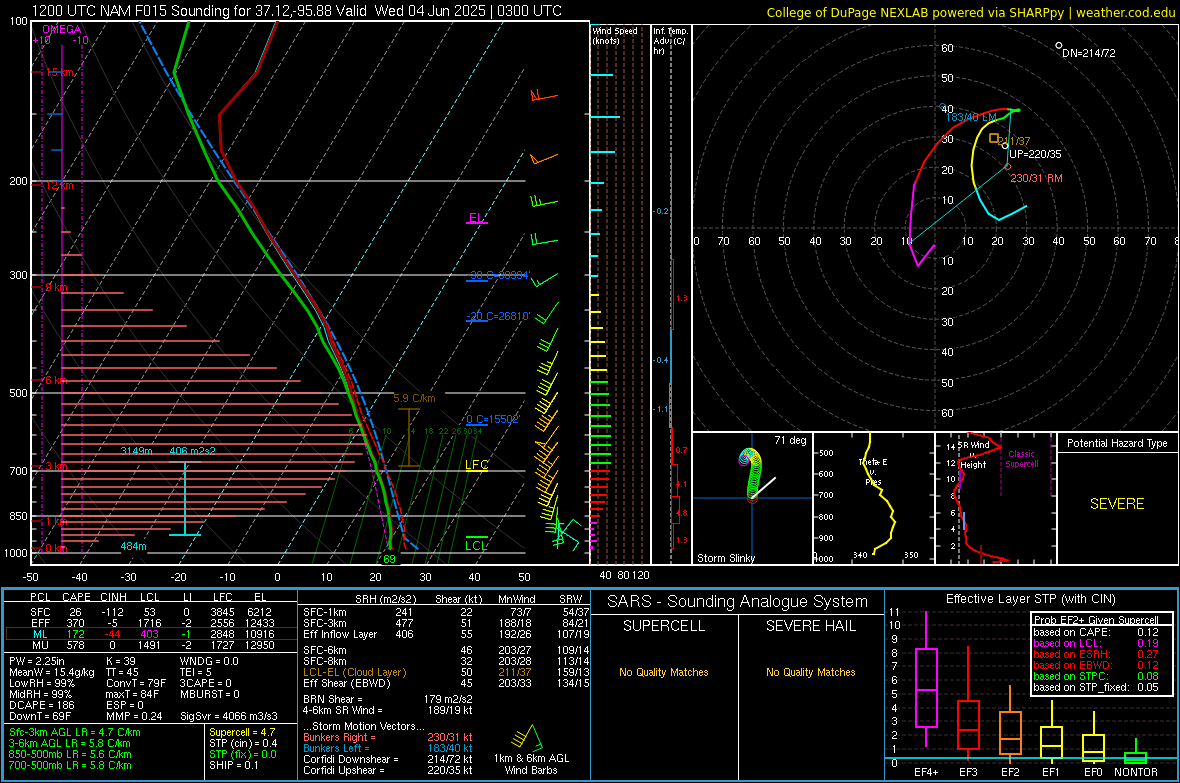Viewport: 1180px width, 783px height.
Task: Click the '183/40 LM' left-mover label
Action: (x=971, y=117)
